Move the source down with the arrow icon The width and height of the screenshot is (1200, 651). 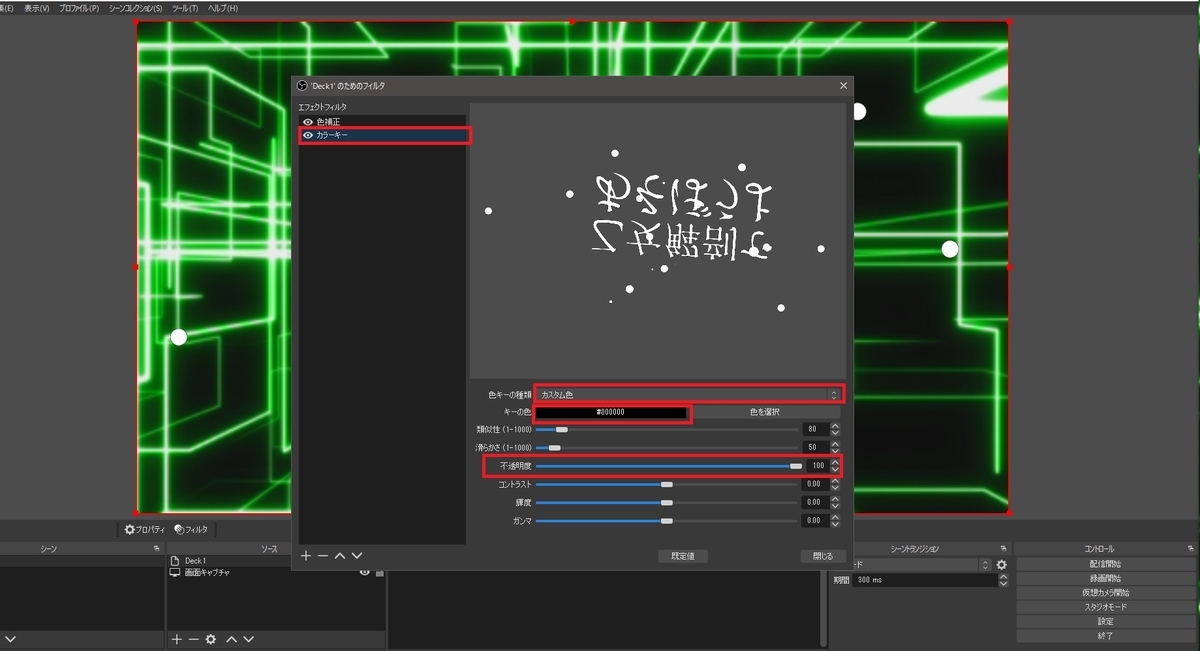(249, 639)
